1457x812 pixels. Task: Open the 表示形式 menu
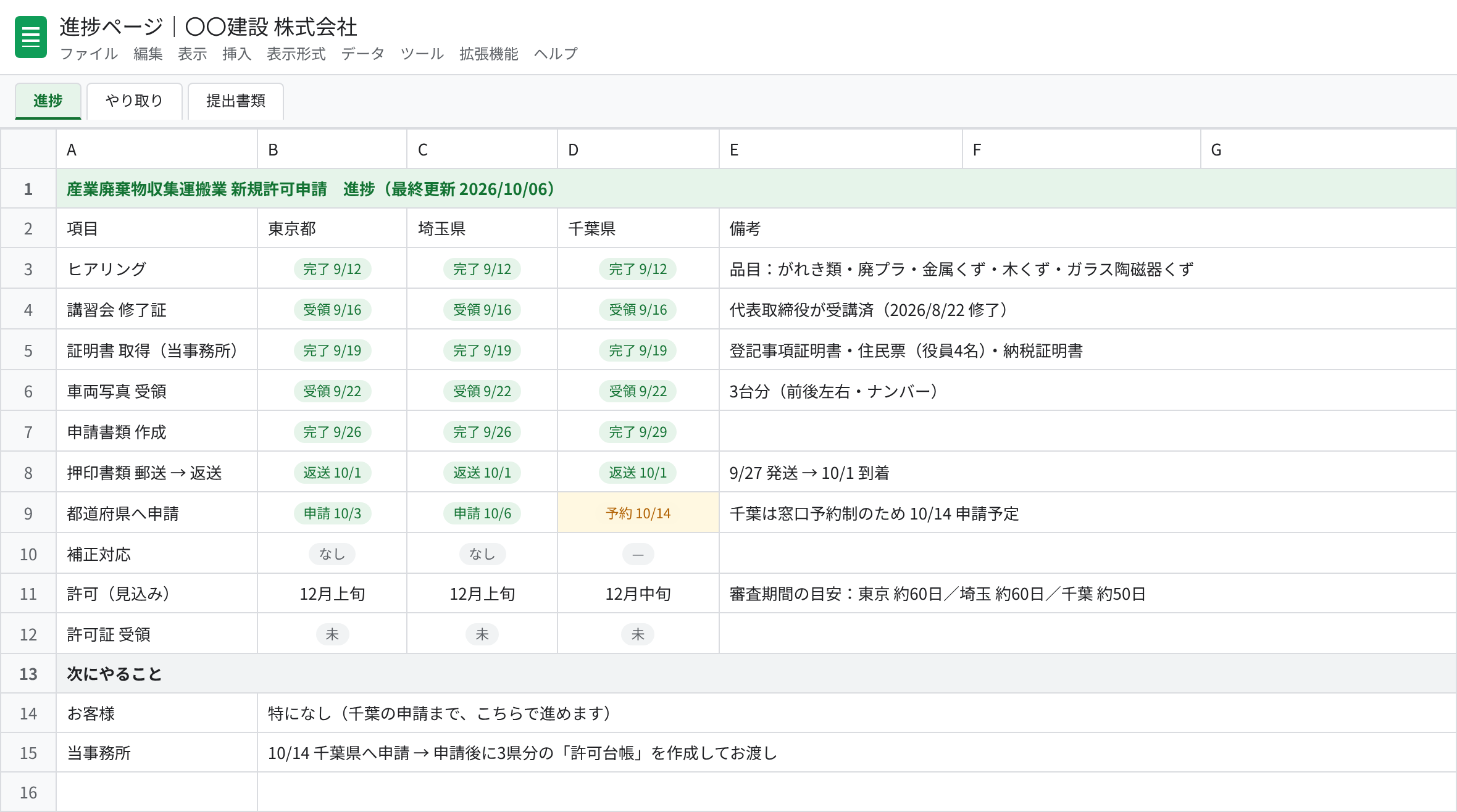tap(296, 54)
